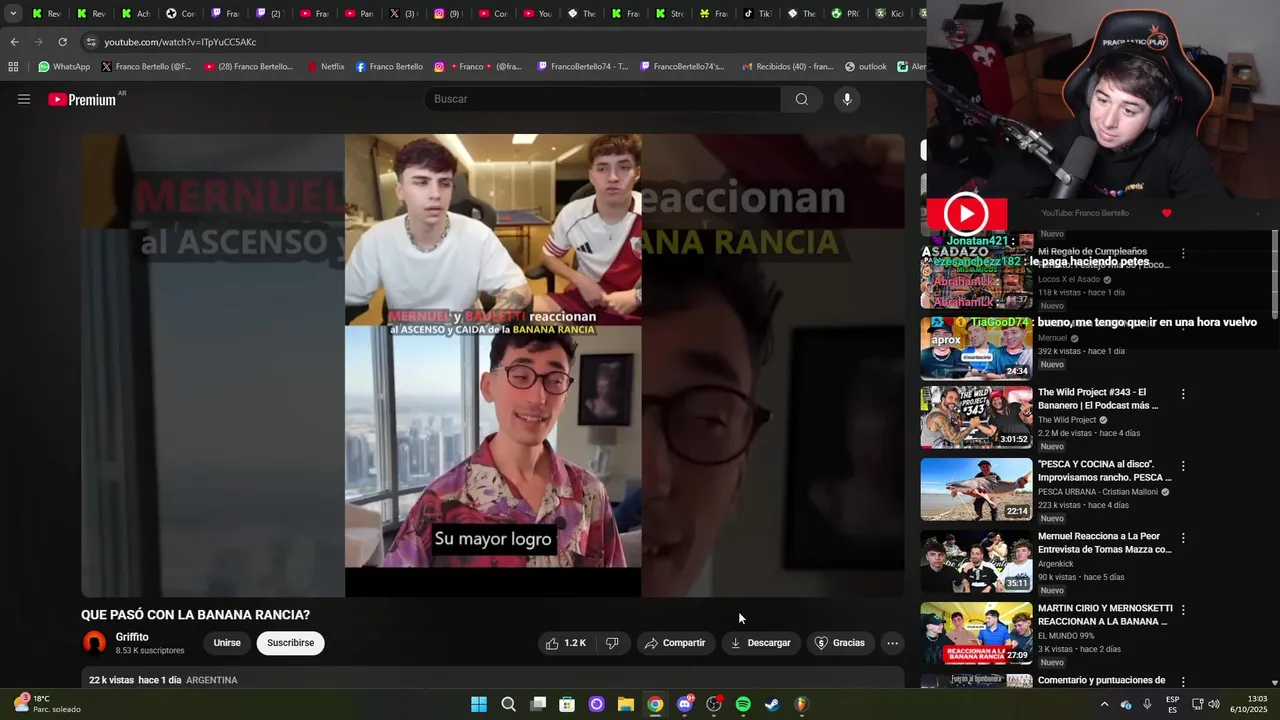Screen dimensions: 1280x720
Task: Switch to the X (3) browser tab
Action: click(401, 14)
